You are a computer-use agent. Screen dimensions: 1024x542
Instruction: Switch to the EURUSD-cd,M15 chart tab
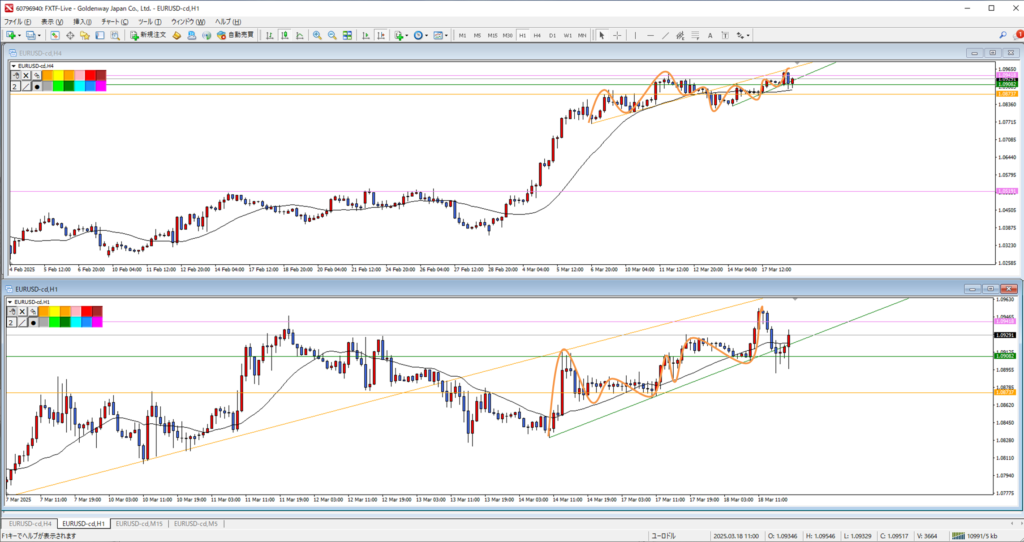[x=139, y=523]
